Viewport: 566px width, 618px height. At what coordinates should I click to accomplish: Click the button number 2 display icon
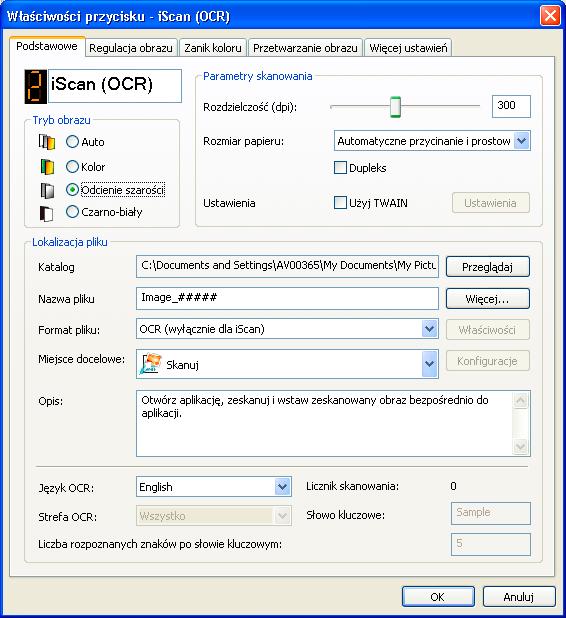coord(35,87)
